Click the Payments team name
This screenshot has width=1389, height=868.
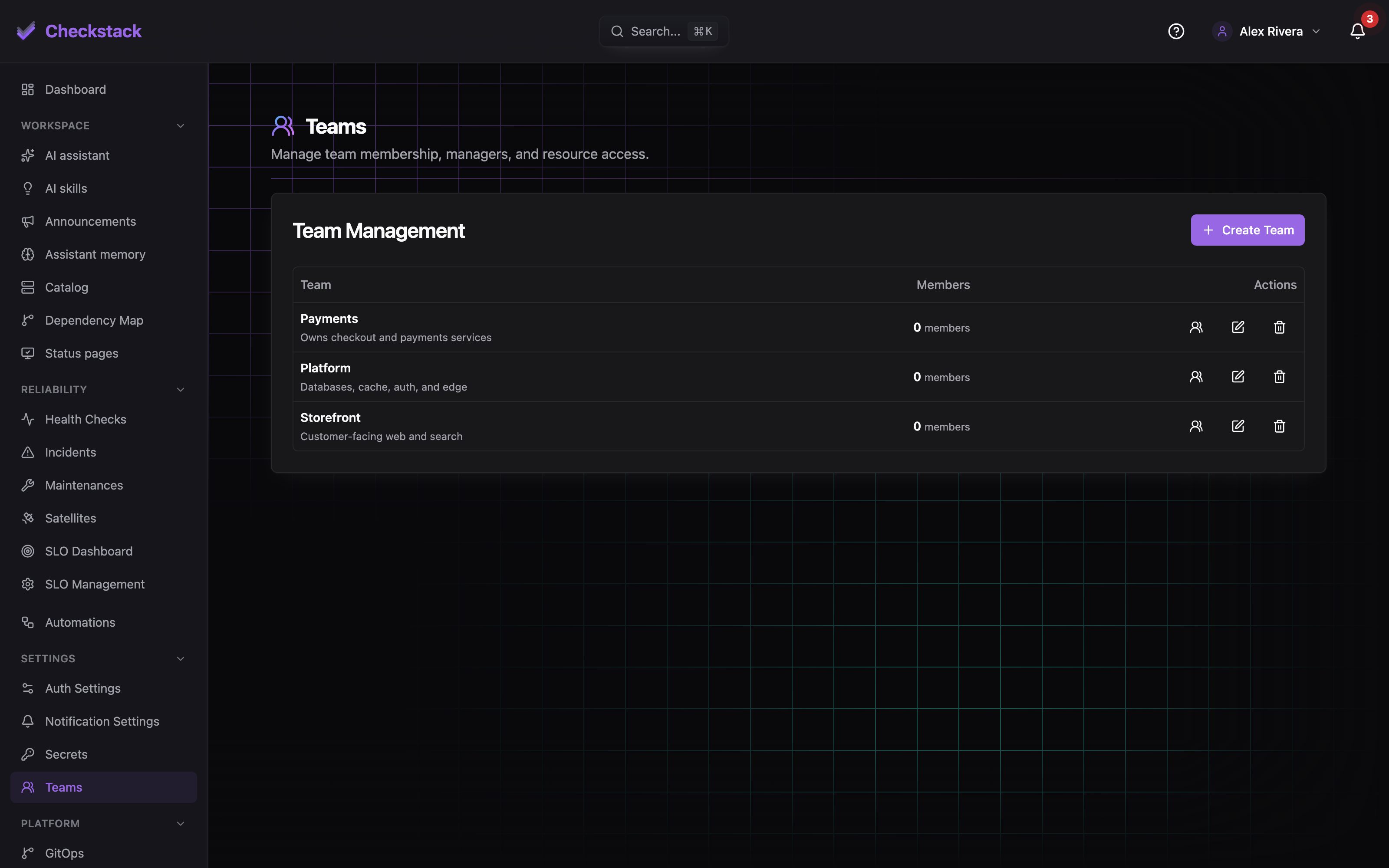pyautogui.click(x=329, y=319)
